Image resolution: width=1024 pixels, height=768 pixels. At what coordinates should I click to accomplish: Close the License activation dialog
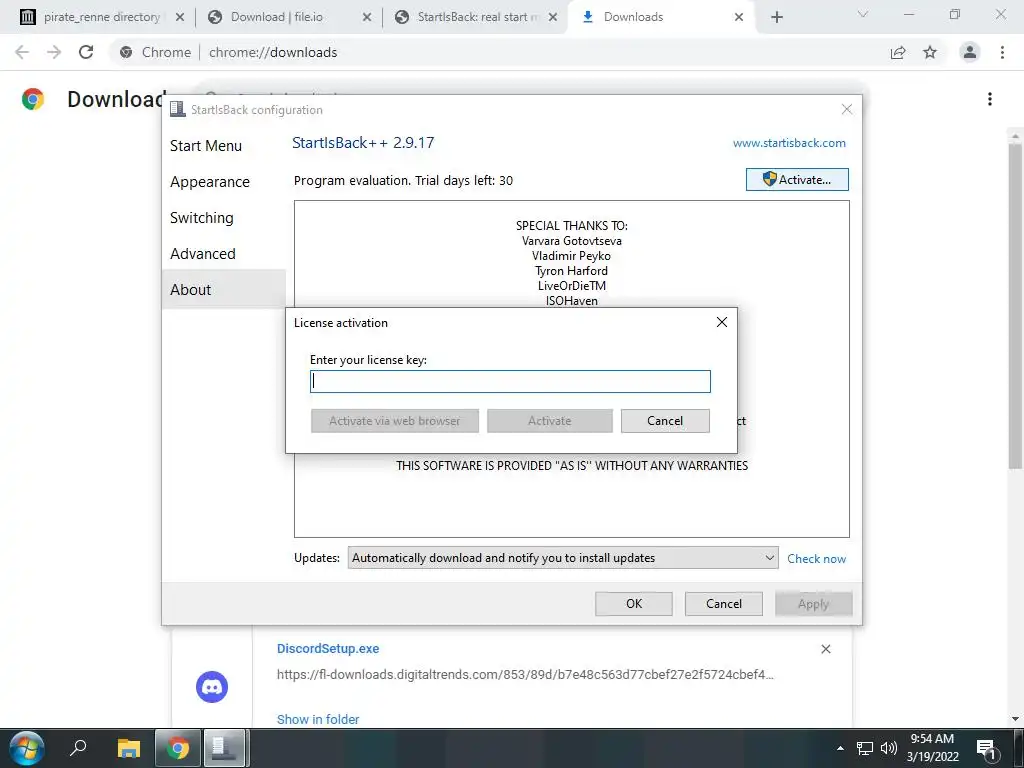pyautogui.click(x=722, y=322)
